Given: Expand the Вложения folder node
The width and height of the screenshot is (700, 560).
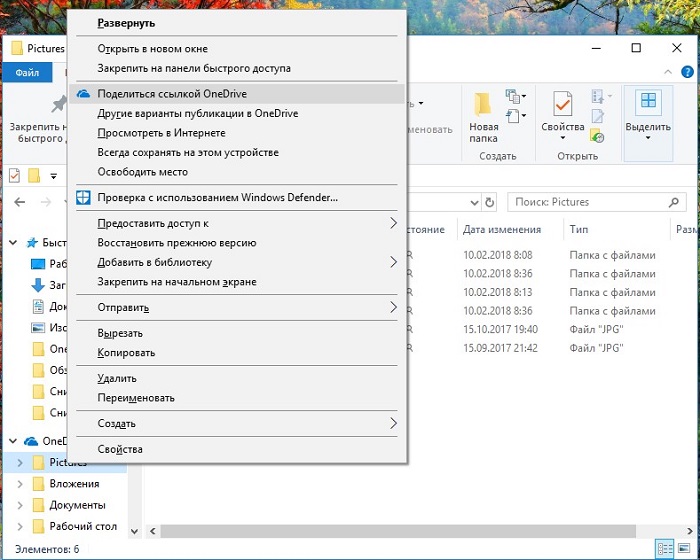Looking at the screenshot, I should tap(20, 484).
